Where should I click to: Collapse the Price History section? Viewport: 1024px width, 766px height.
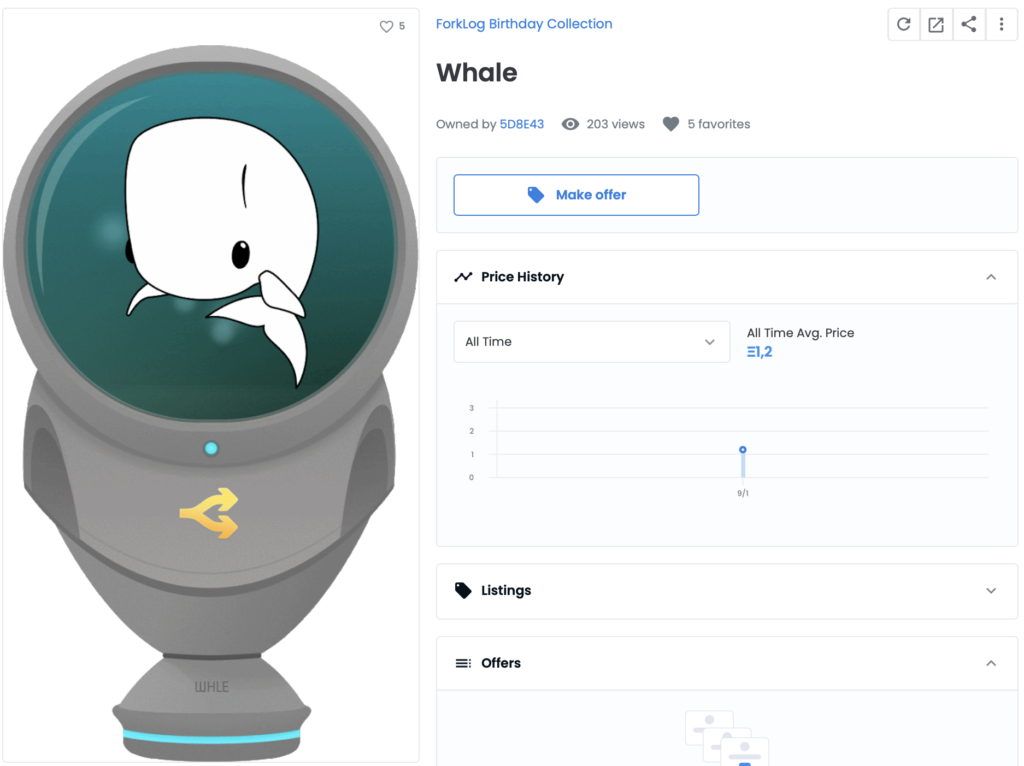[991, 277]
